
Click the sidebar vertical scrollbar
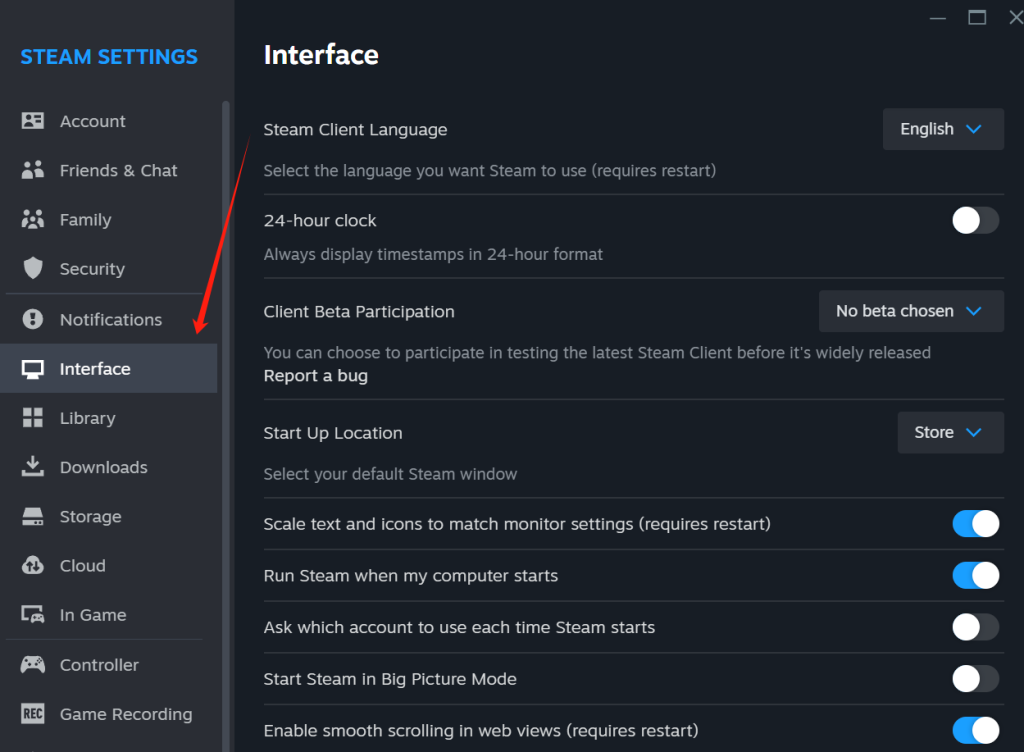(x=226, y=424)
